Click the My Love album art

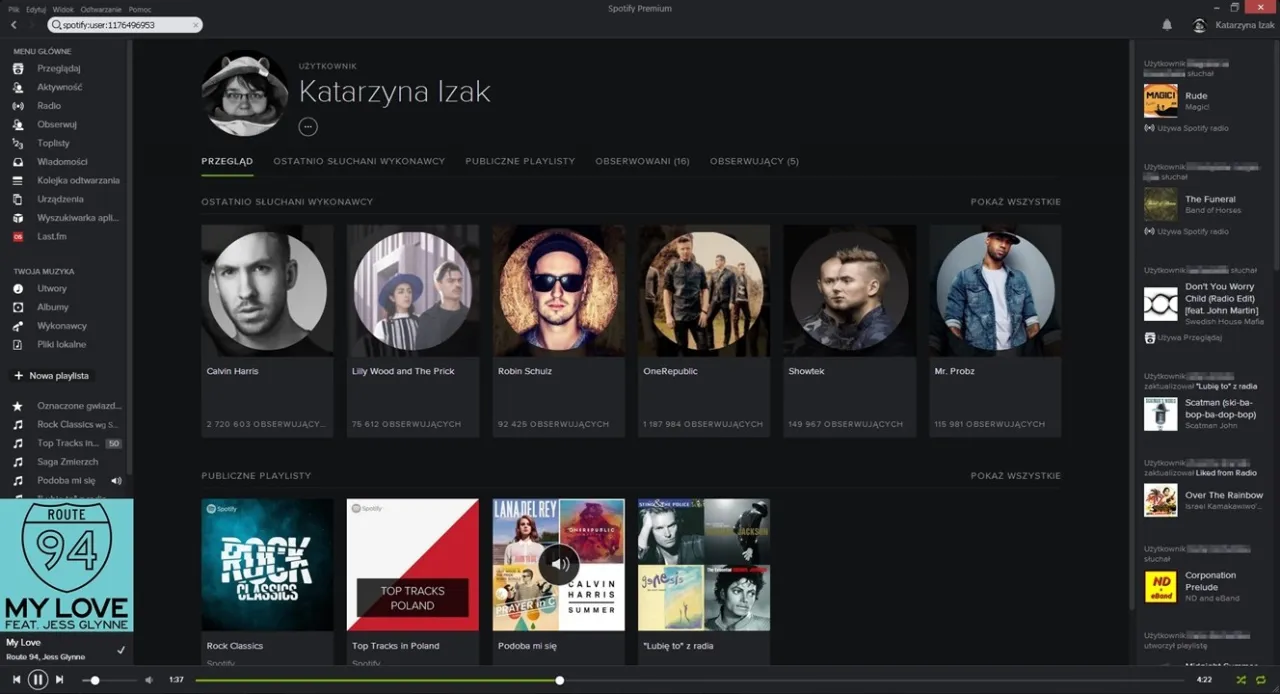tap(66, 565)
